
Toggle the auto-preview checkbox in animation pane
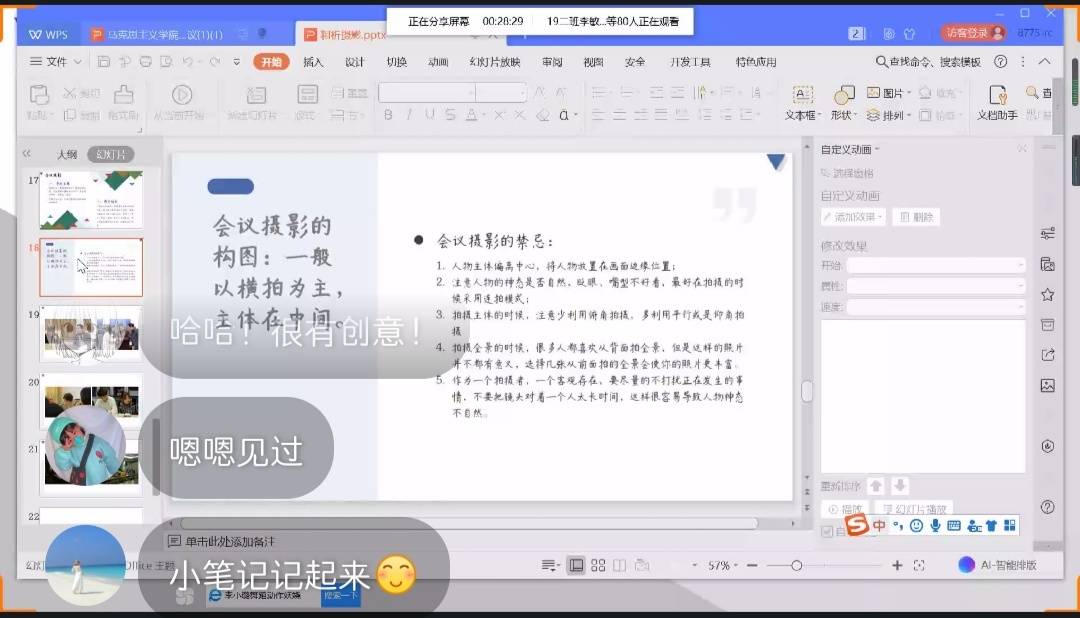827,531
